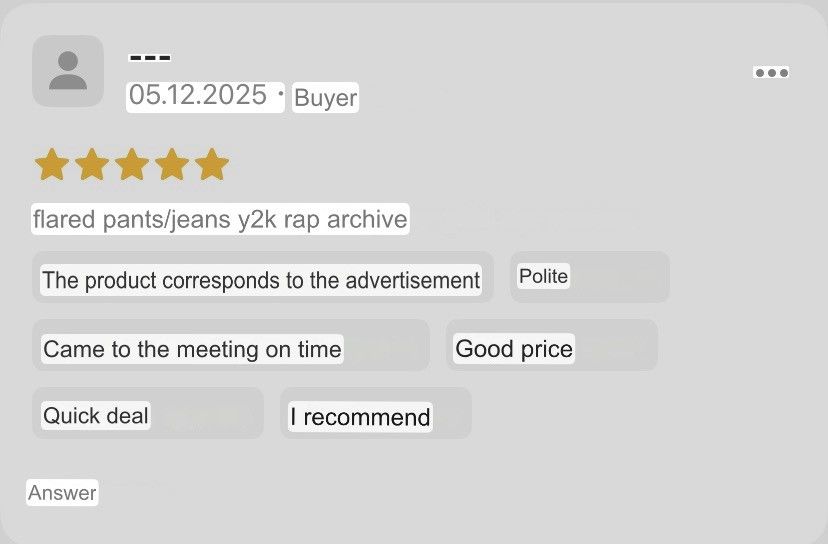Open the three-dot more options menu
828x544 pixels.
tap(771, 72)
